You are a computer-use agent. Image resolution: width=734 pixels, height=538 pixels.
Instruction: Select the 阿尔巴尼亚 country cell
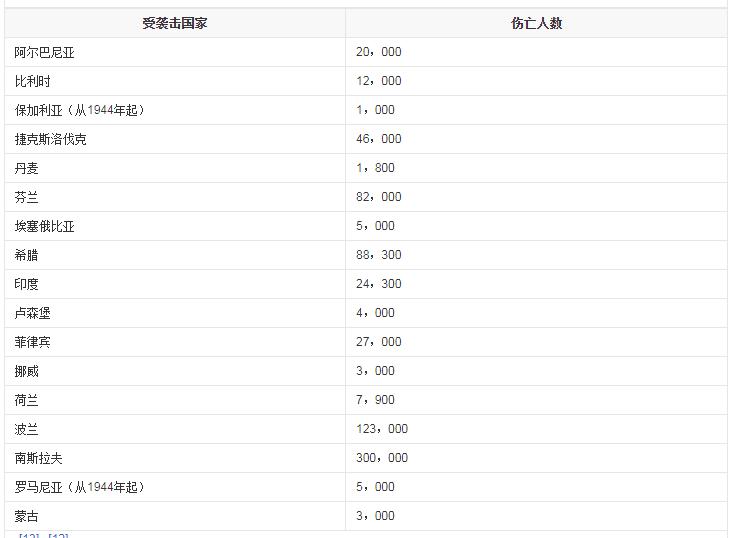tap(175, 52)
